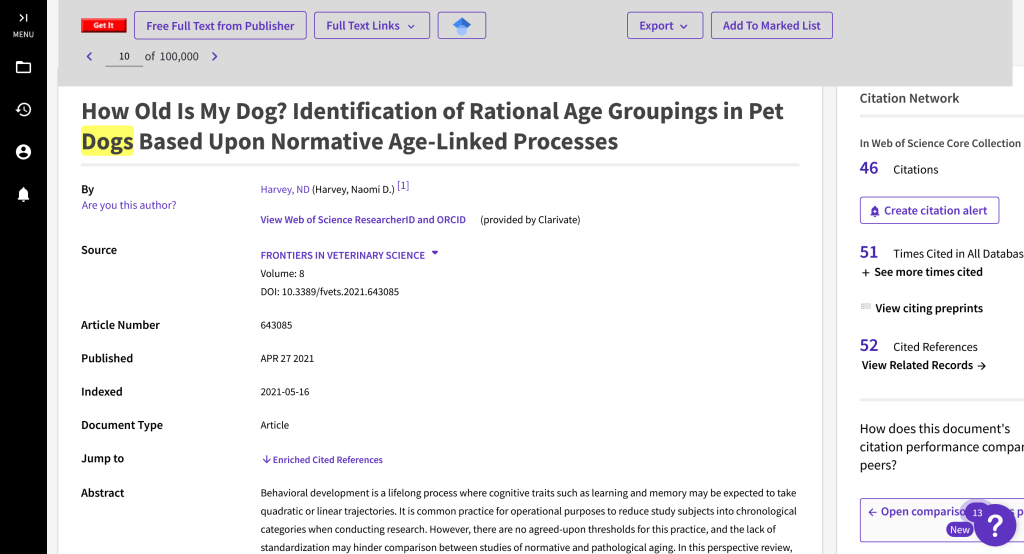Click the Document Type value Article
This screenshot has width=1024, height=554.
tap(274, 425)
